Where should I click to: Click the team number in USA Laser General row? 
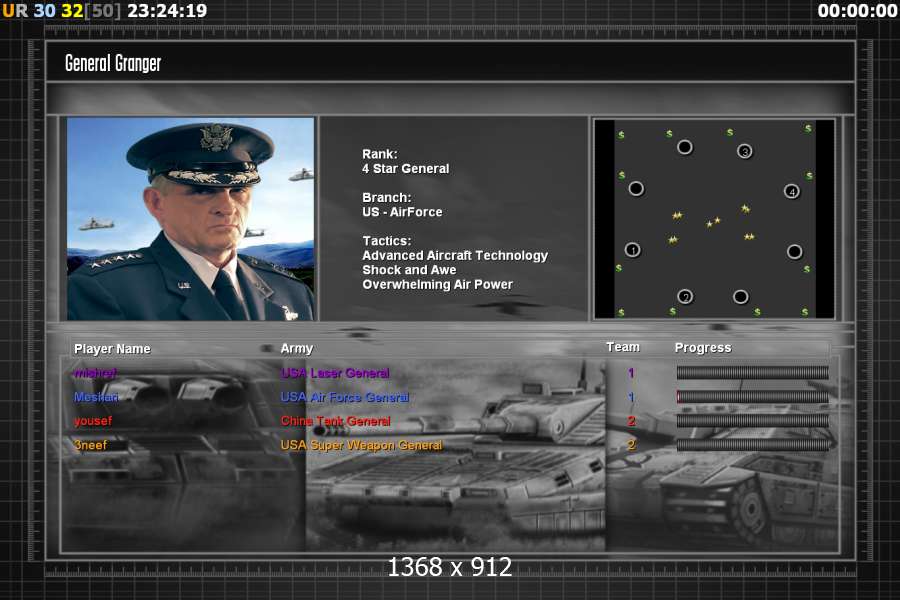631,373
